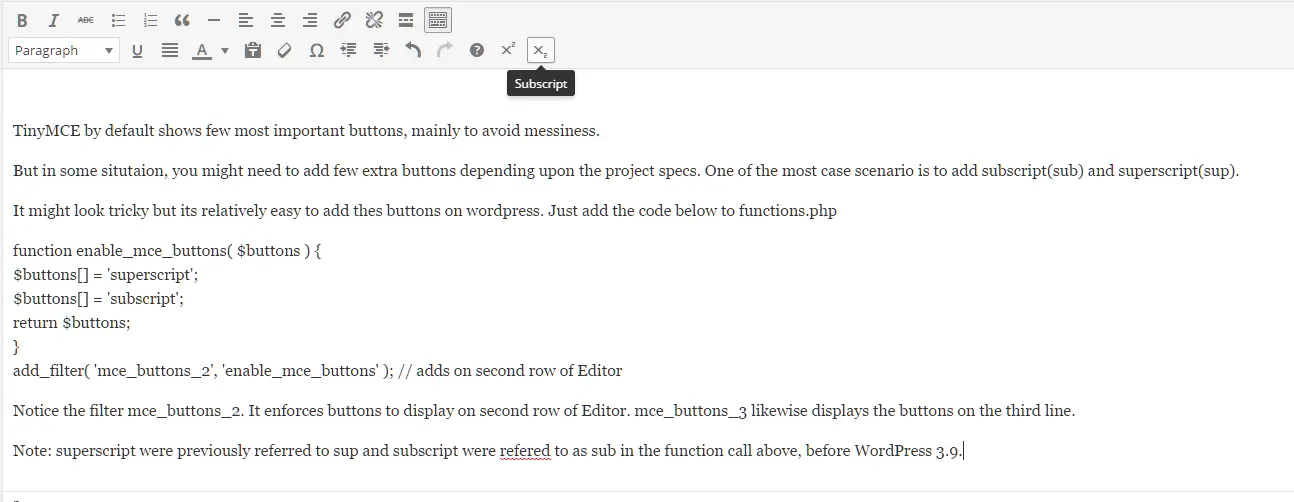Clear formatting with eraser icon

[x=285, y=50]
